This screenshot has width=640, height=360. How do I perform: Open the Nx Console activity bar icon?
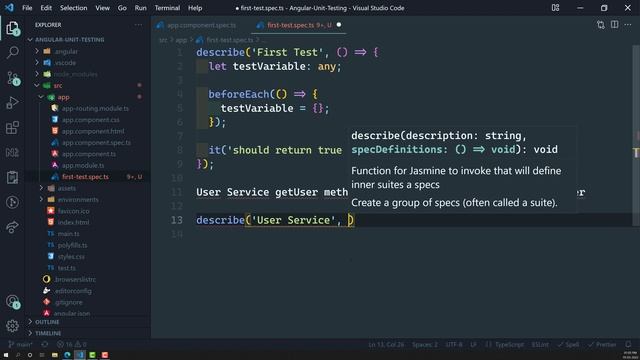[13, 153]
